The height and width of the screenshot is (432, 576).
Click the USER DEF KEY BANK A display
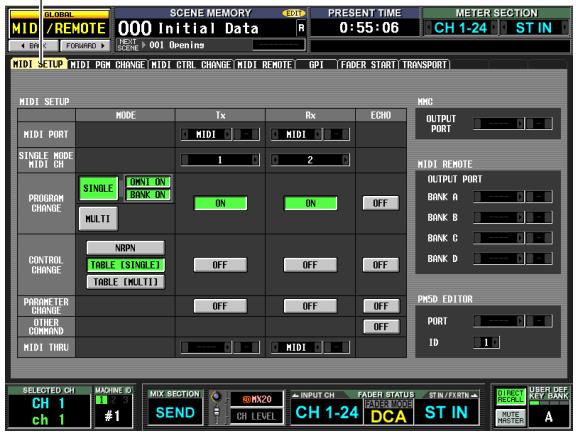coord(548,417)
